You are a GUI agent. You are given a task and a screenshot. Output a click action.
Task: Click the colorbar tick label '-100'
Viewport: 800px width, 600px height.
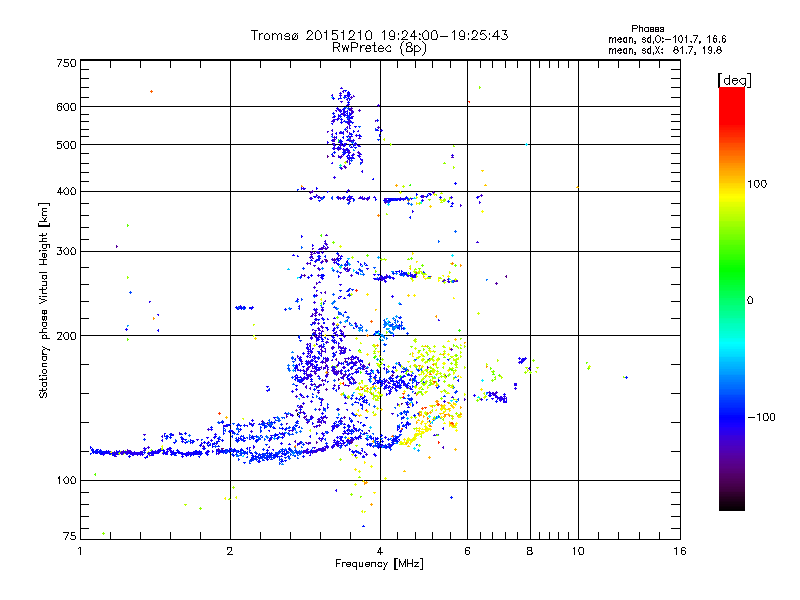pyautogui.click(x=761, y=417)
